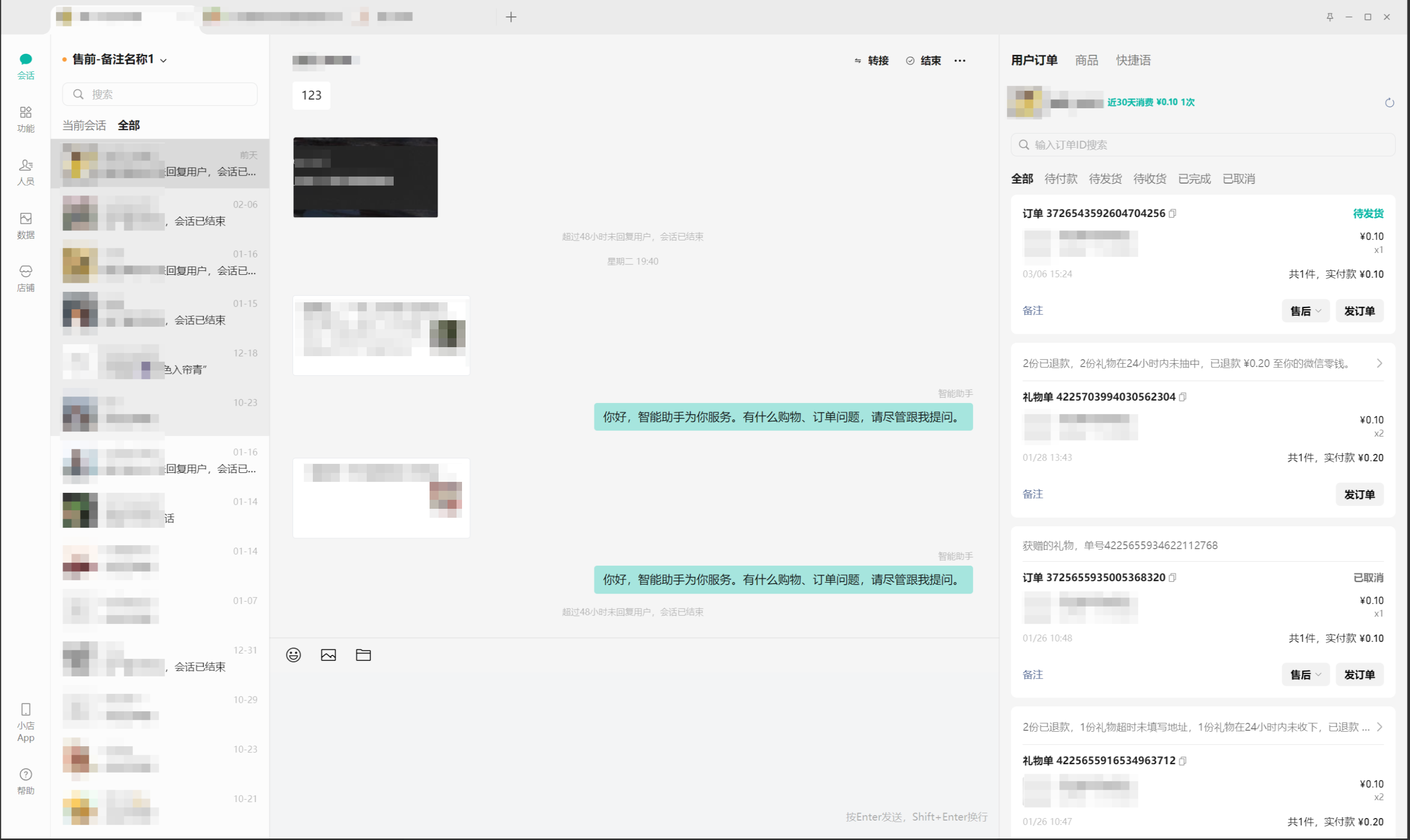This screenshot has height=840, width=1410.
Task: Click the 123 chat message bubble
Action: pyautogui.click(x=311, y=95)
